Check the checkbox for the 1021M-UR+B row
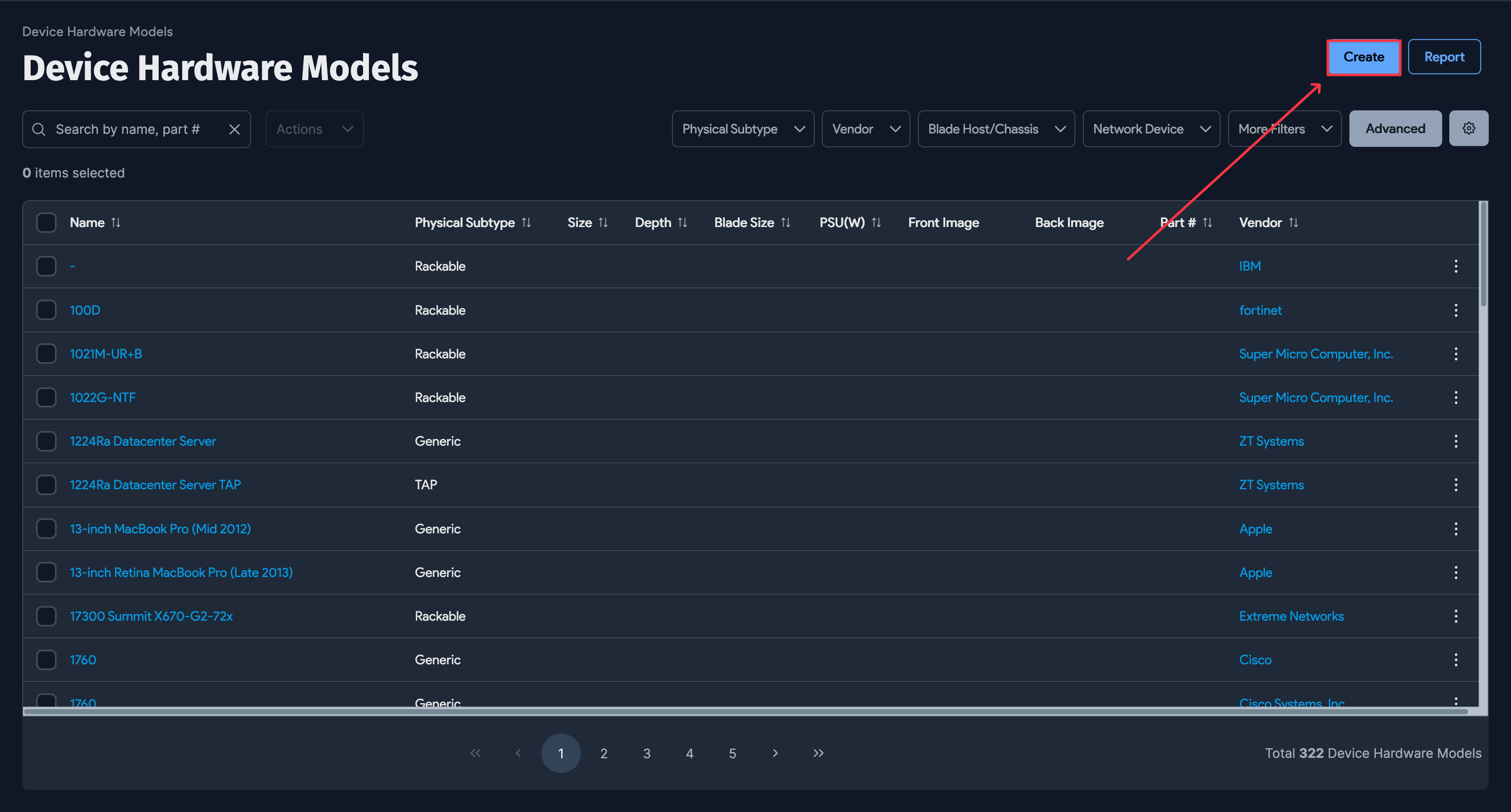 point(46,353)
